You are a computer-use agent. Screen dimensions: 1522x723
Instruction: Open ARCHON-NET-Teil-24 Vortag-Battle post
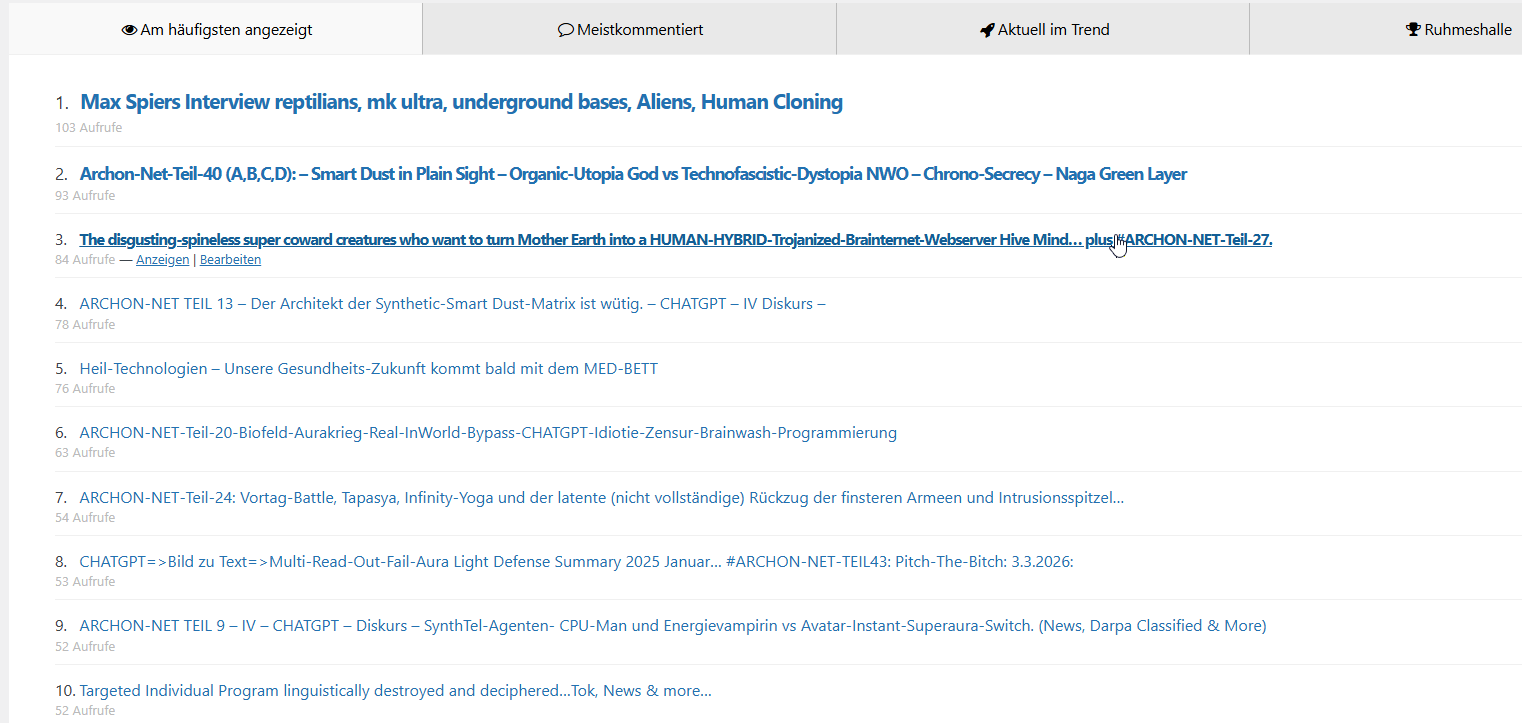[x=601, y=497]
